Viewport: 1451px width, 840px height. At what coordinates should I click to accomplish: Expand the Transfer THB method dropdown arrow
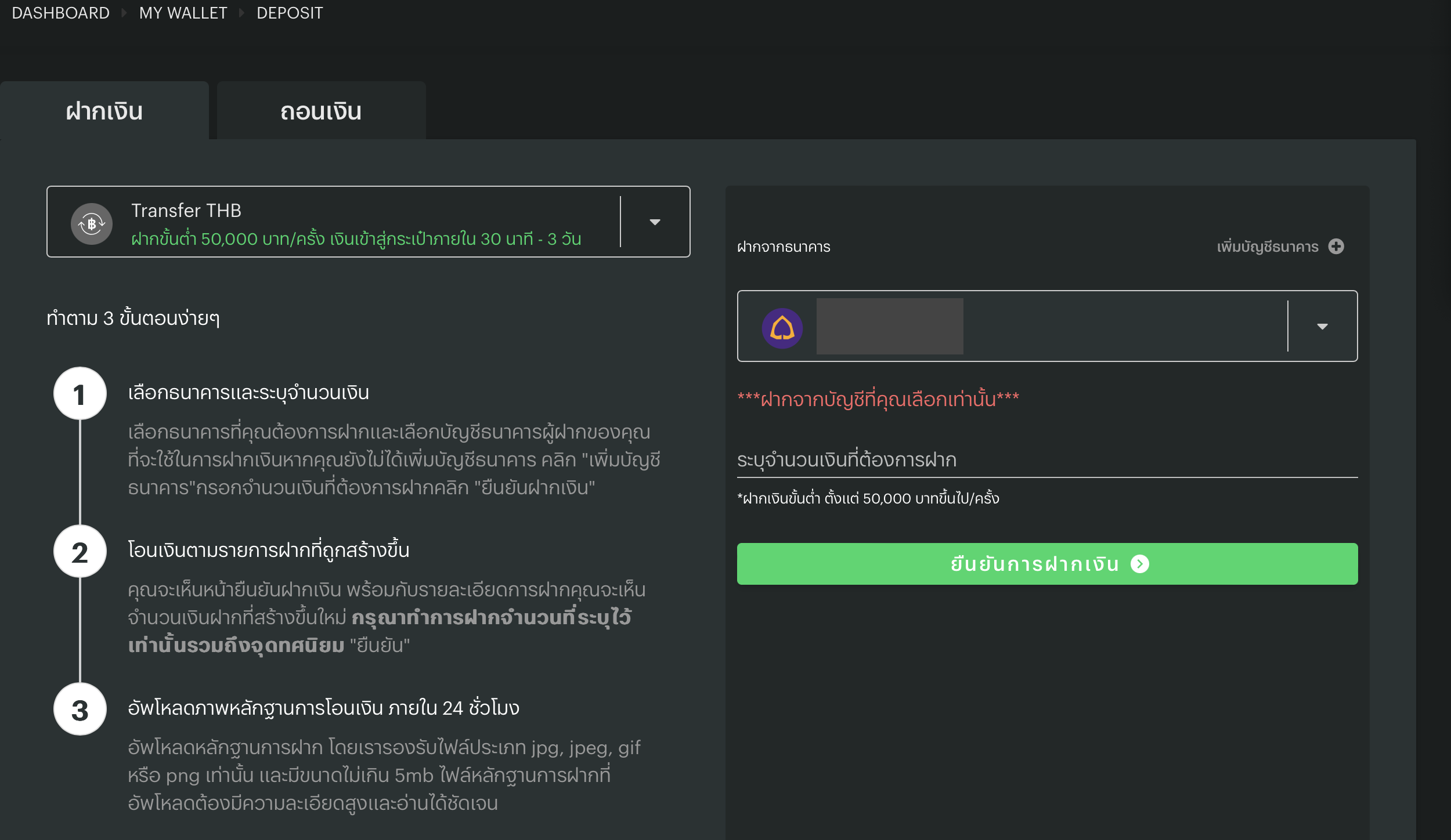tap(655, 222)
